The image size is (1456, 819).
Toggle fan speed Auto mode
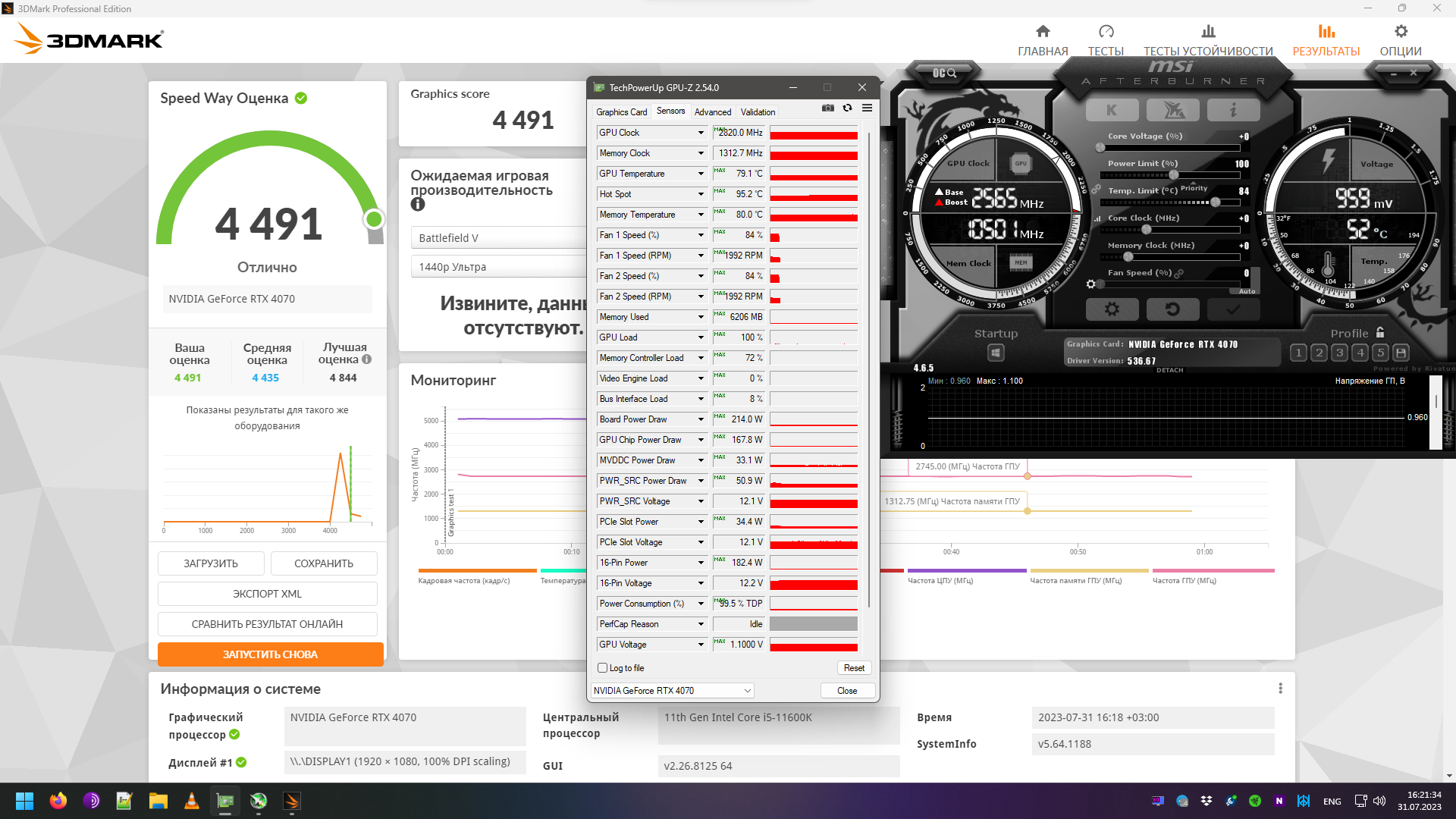coord(1247,291)
